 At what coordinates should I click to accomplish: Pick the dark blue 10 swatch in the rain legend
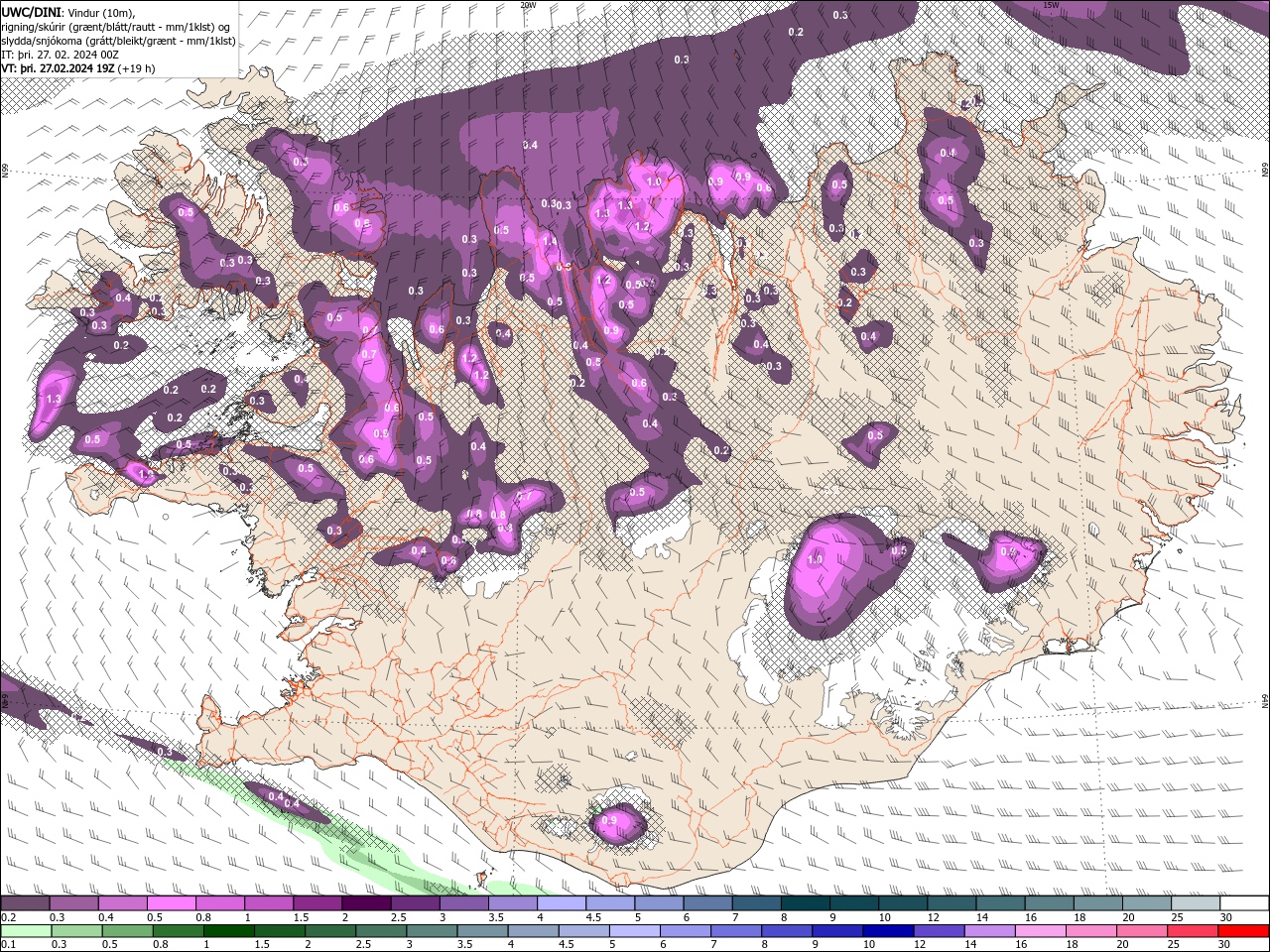click(887, 931)
